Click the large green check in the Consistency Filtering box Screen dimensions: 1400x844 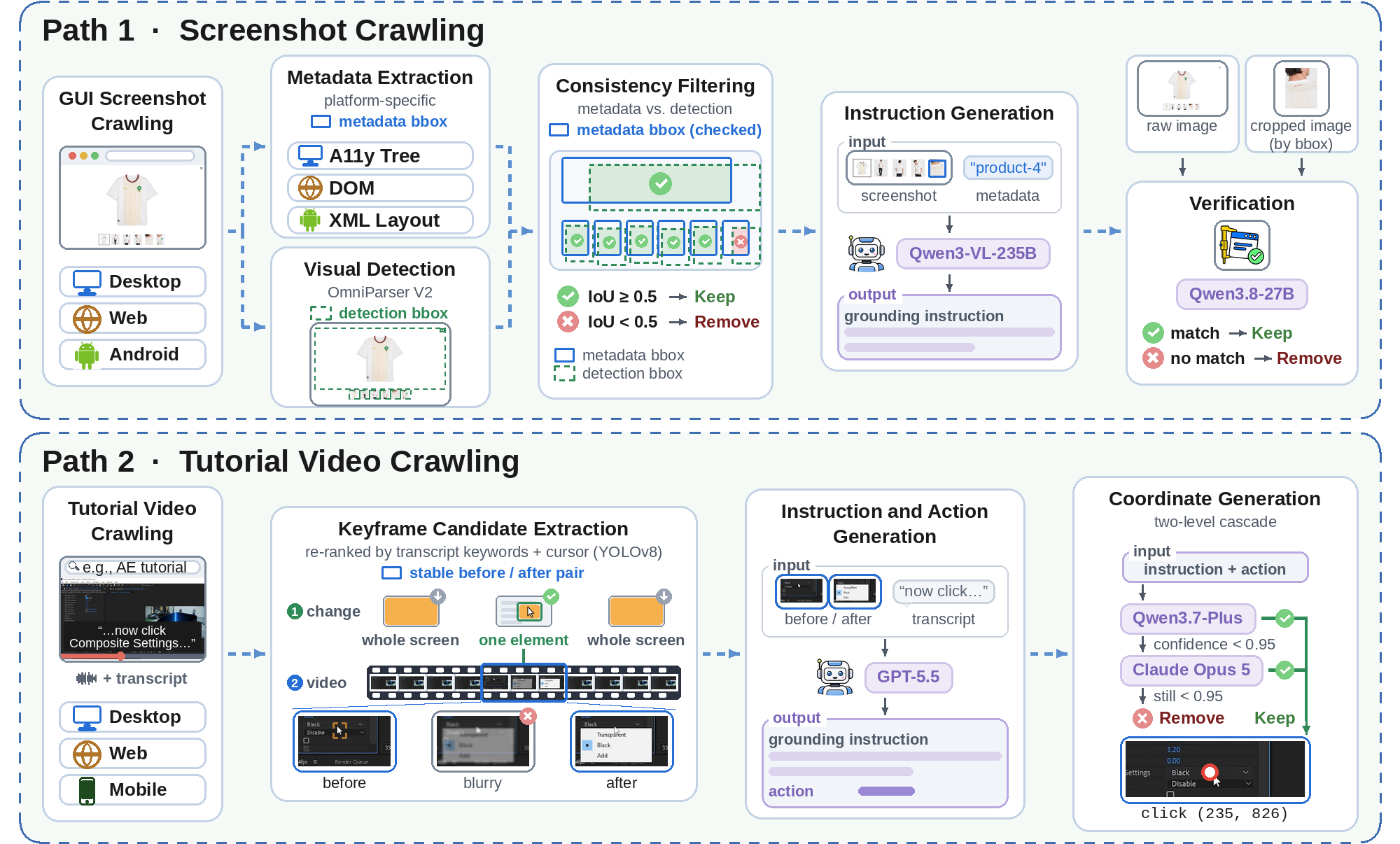[660, 183]
